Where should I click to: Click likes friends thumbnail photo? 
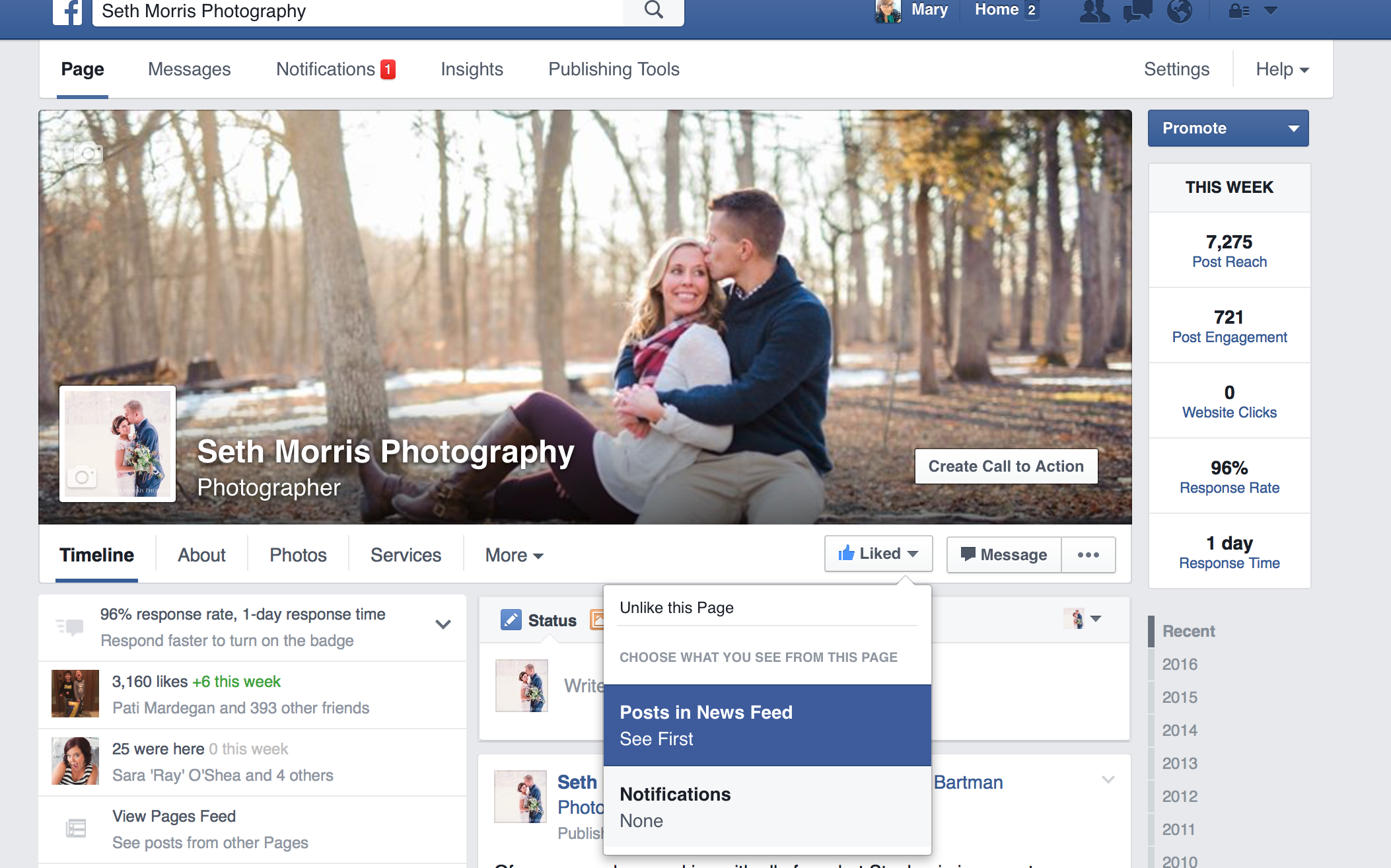point(75,694)
